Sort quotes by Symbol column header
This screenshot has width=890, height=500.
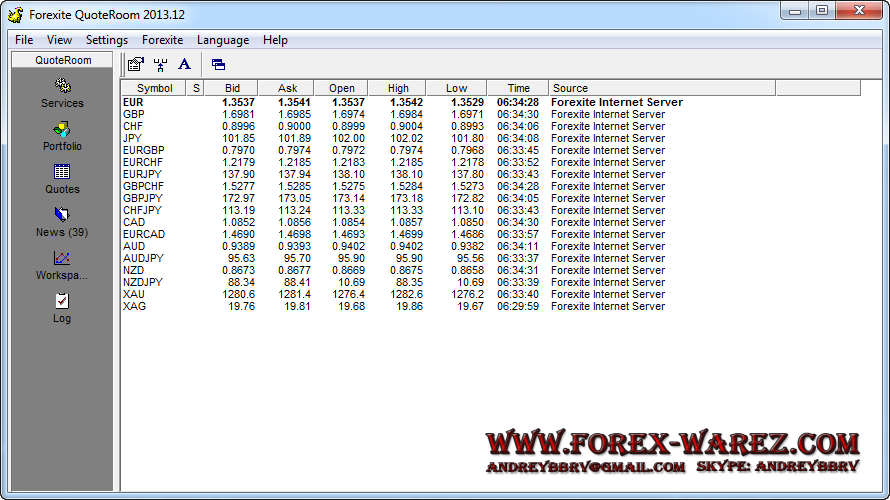tap(154, 88)
